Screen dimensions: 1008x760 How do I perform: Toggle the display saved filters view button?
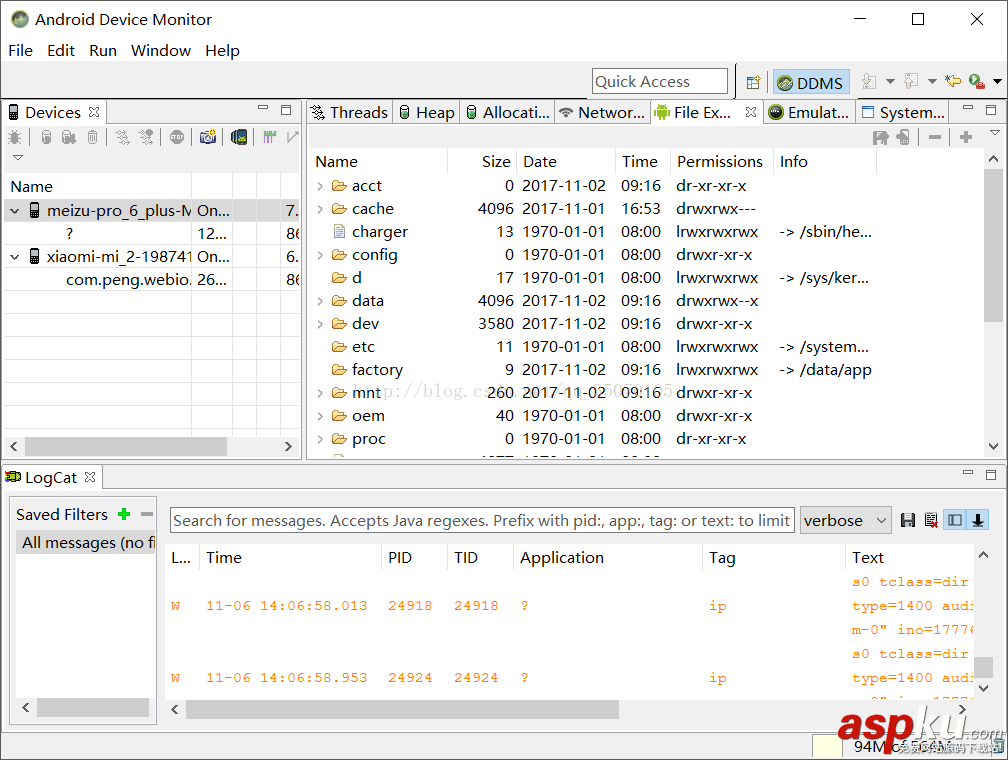pyautogui.click(x=956, y=520)
